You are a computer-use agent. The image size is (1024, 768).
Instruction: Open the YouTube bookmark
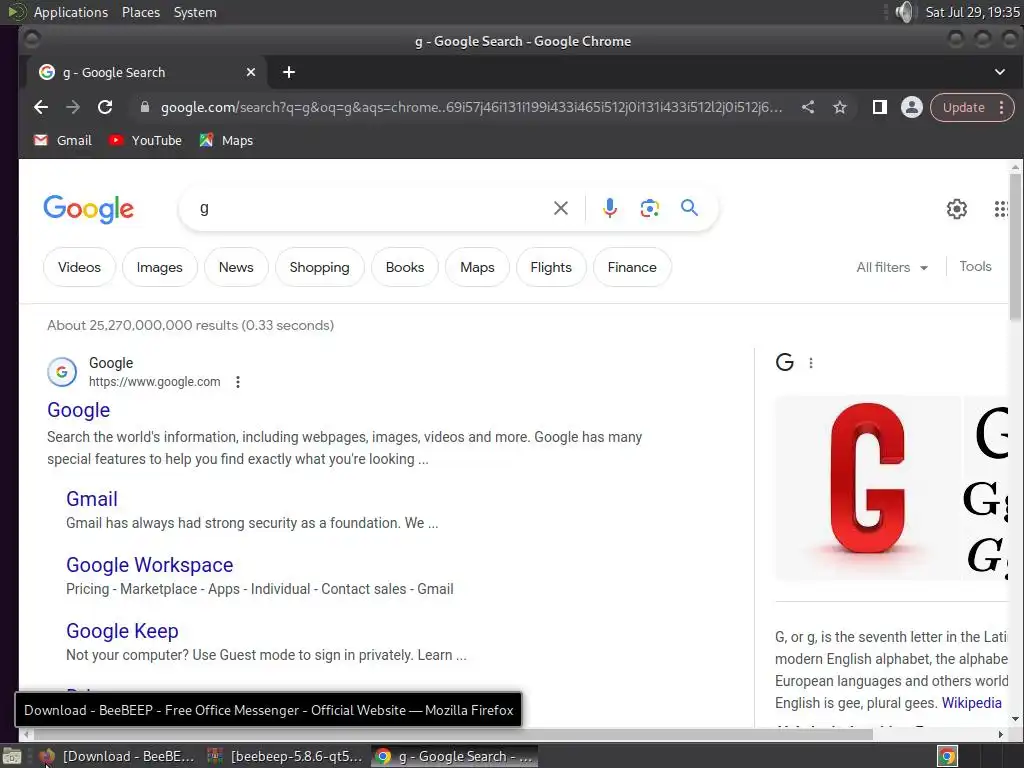click(x=145, y=140)
